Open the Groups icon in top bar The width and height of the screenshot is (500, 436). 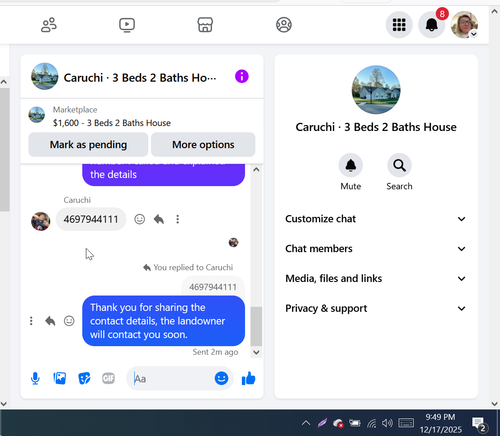point(284,25)
